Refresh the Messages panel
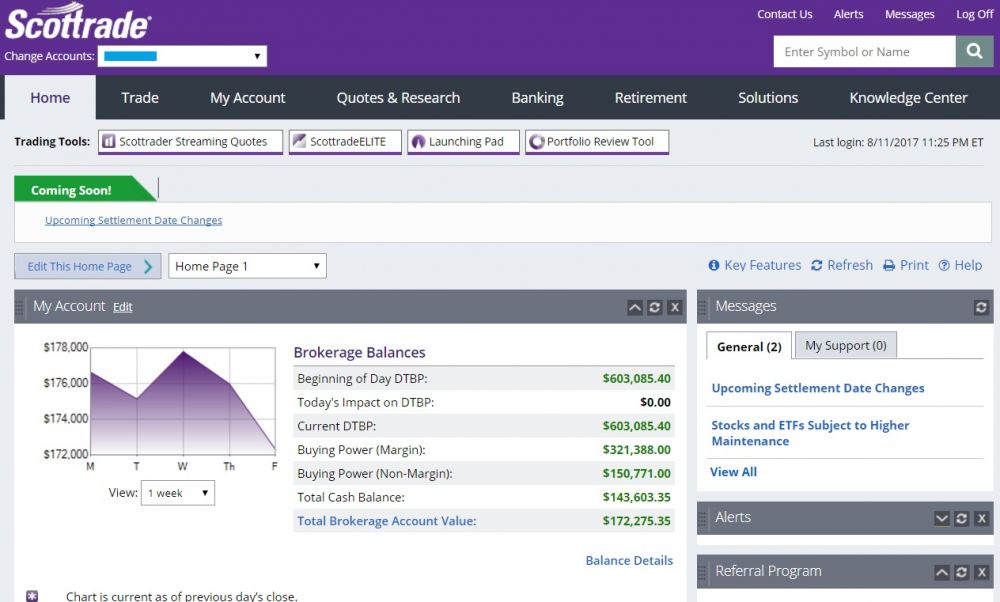 pyautogui.click(x=981, y=307)
